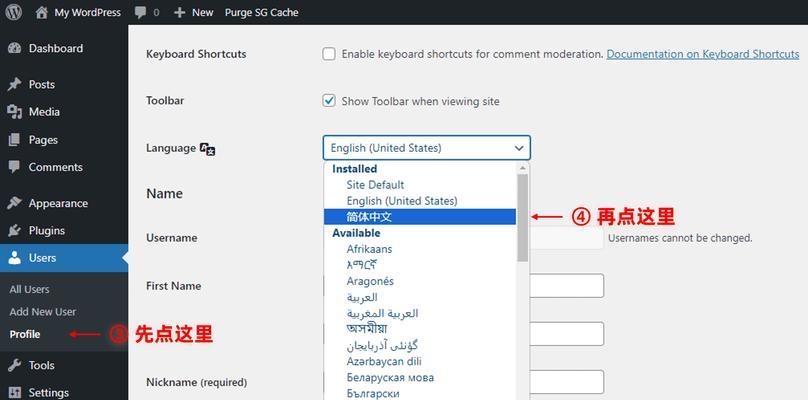
Task: Click the Pages icon in sidebar
Action: 14,140
